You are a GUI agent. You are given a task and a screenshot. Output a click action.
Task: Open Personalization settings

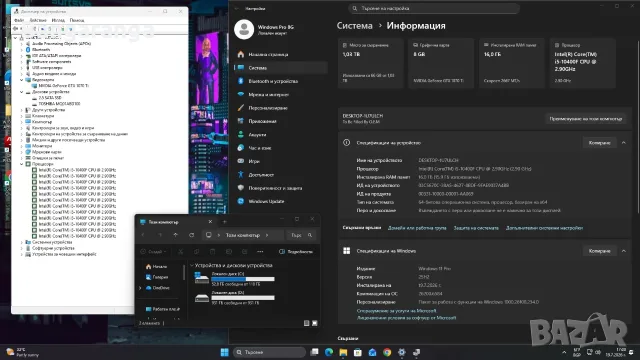click(x=268, y=108)
